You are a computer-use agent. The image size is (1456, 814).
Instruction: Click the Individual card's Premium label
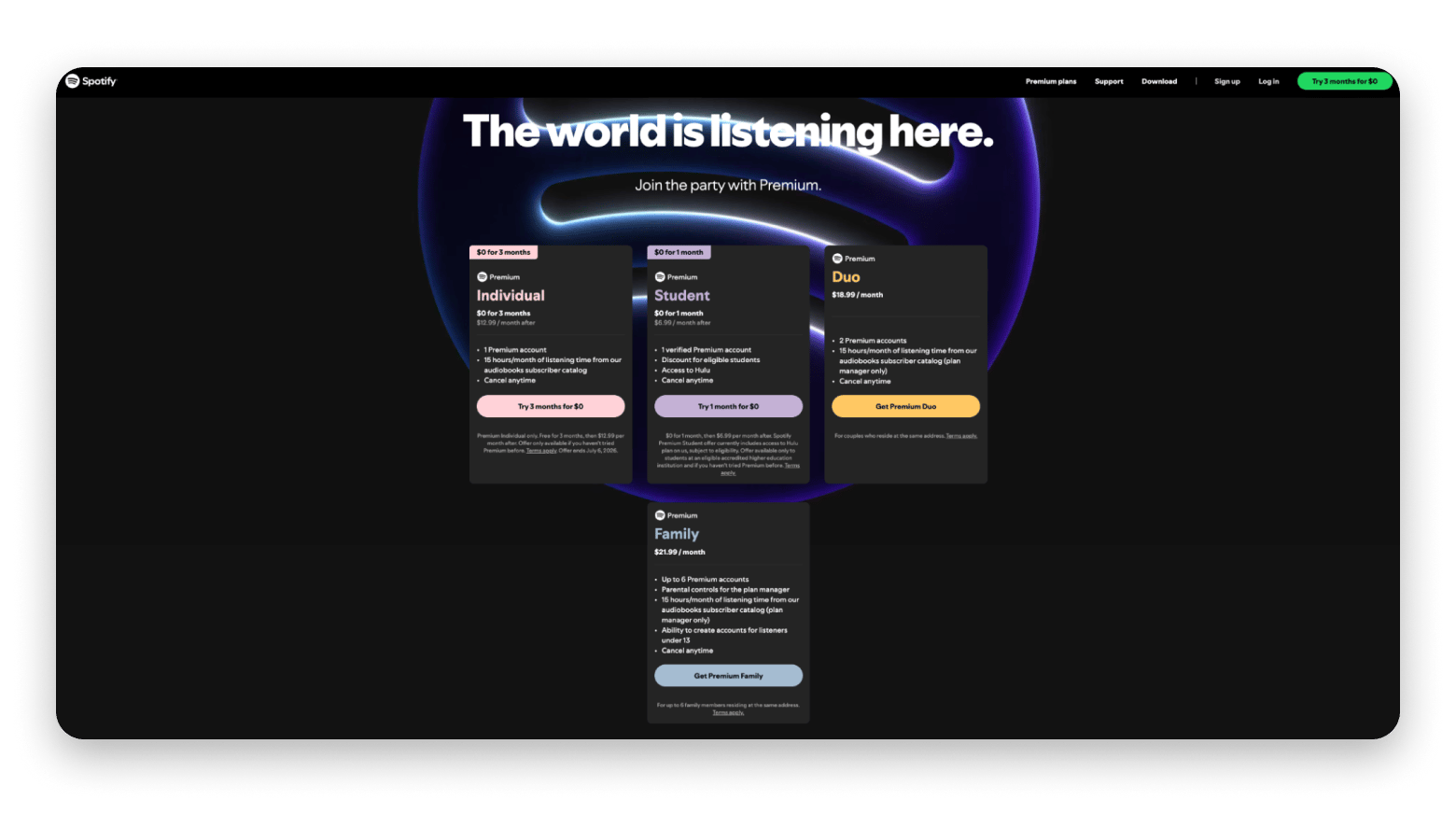click(505, 277)
